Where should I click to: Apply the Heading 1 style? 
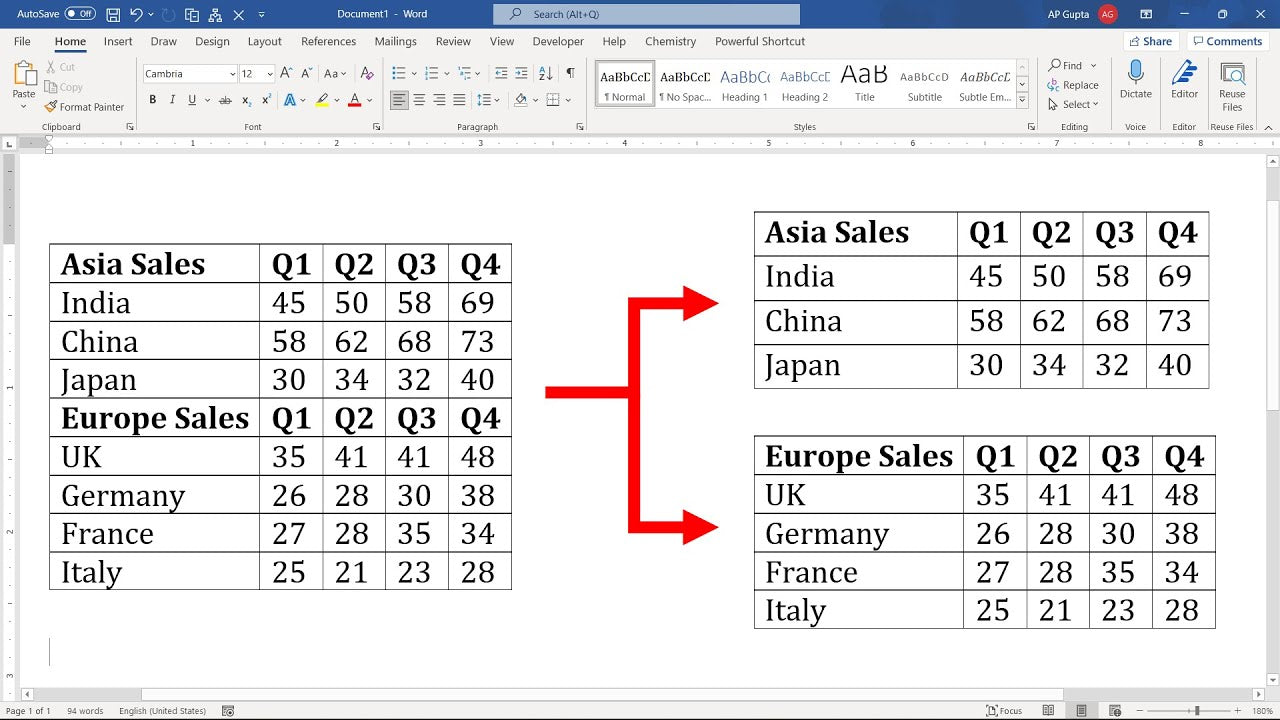pos(744,83)
